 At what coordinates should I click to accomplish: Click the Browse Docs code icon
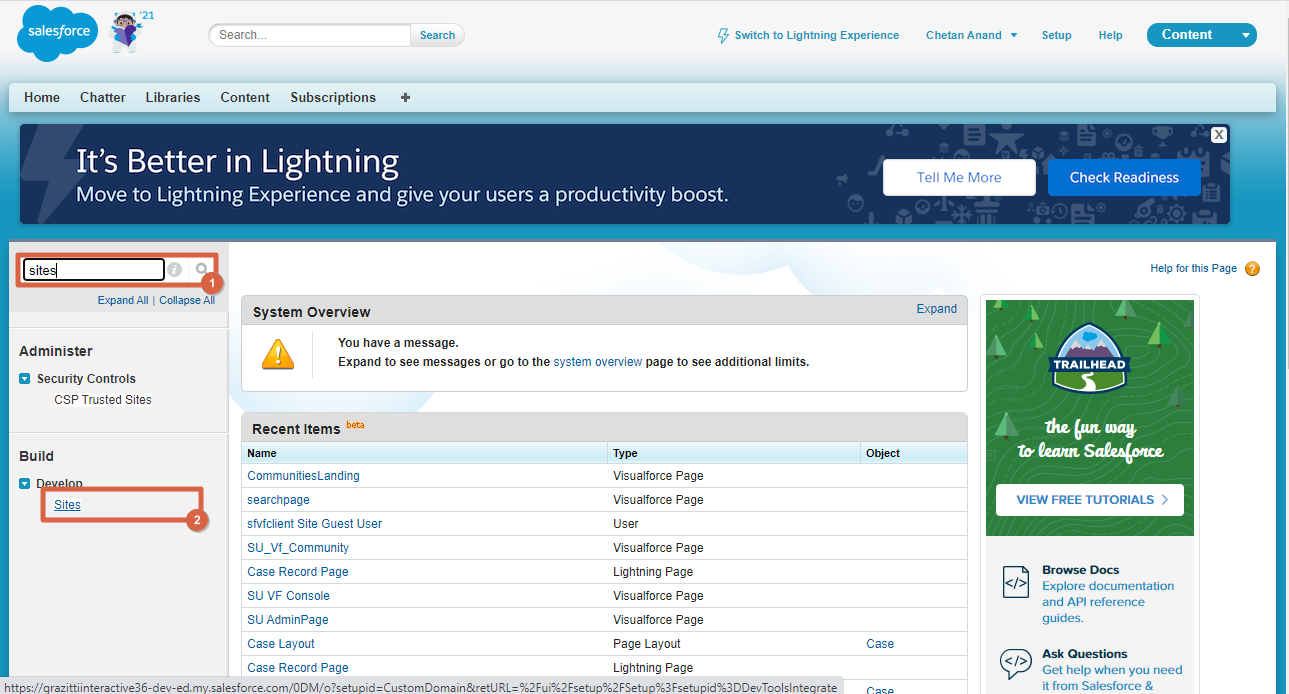click(1016, 581)
